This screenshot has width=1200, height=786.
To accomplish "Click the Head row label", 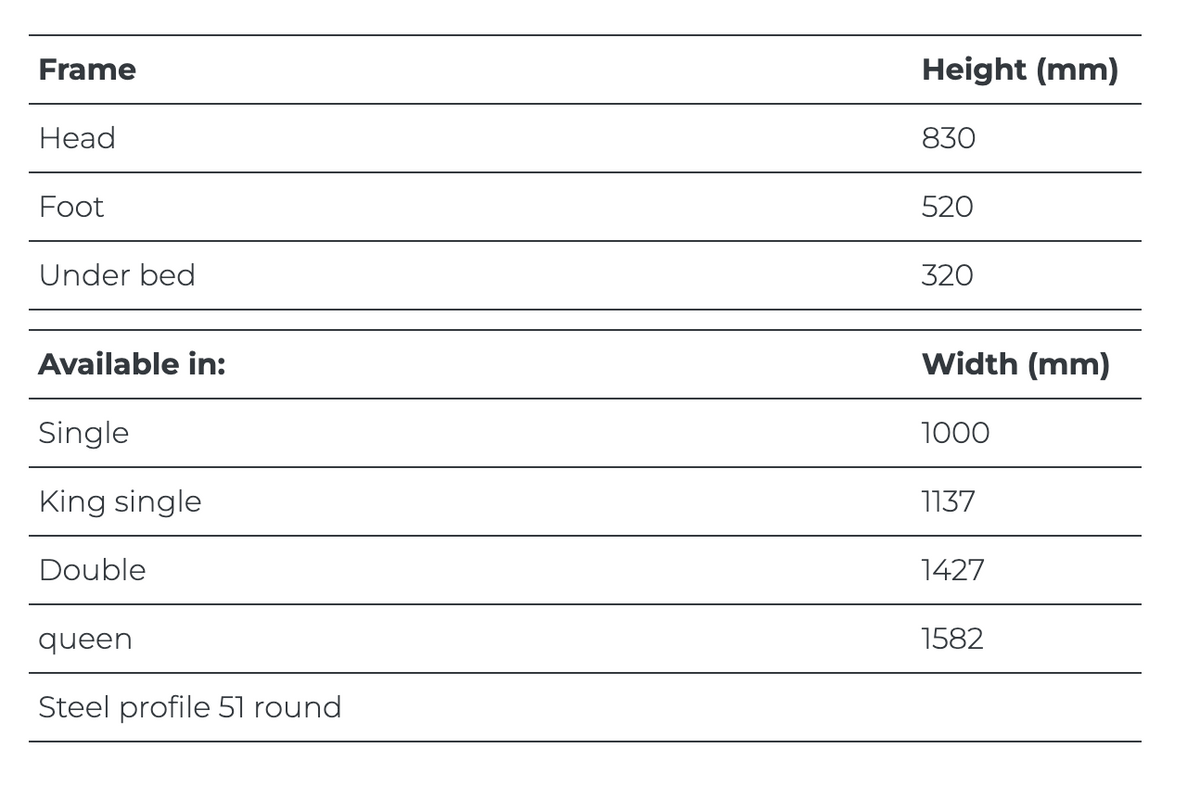I will click(77, 138).
